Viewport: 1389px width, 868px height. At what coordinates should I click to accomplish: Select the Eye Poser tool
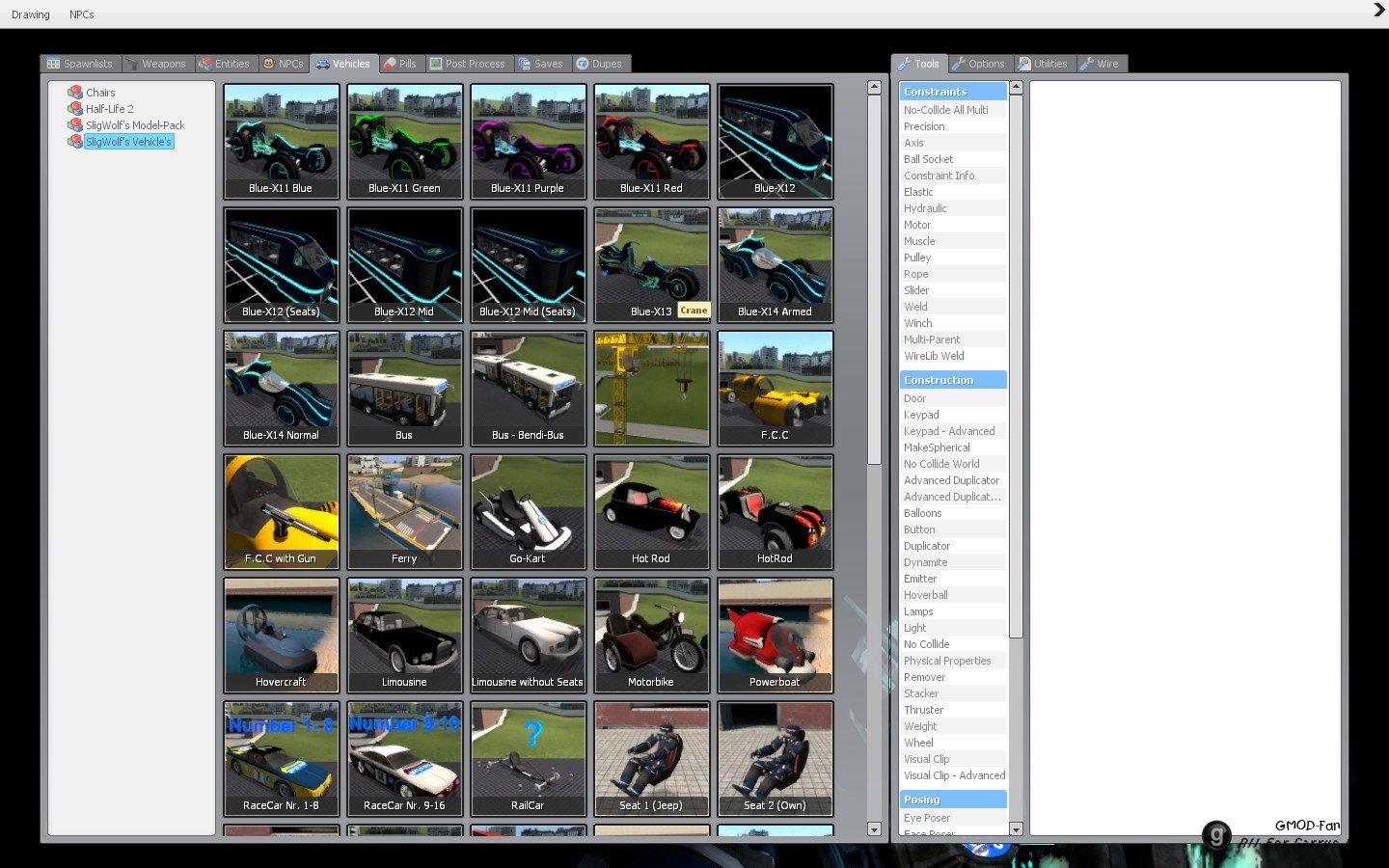[953, 818]
